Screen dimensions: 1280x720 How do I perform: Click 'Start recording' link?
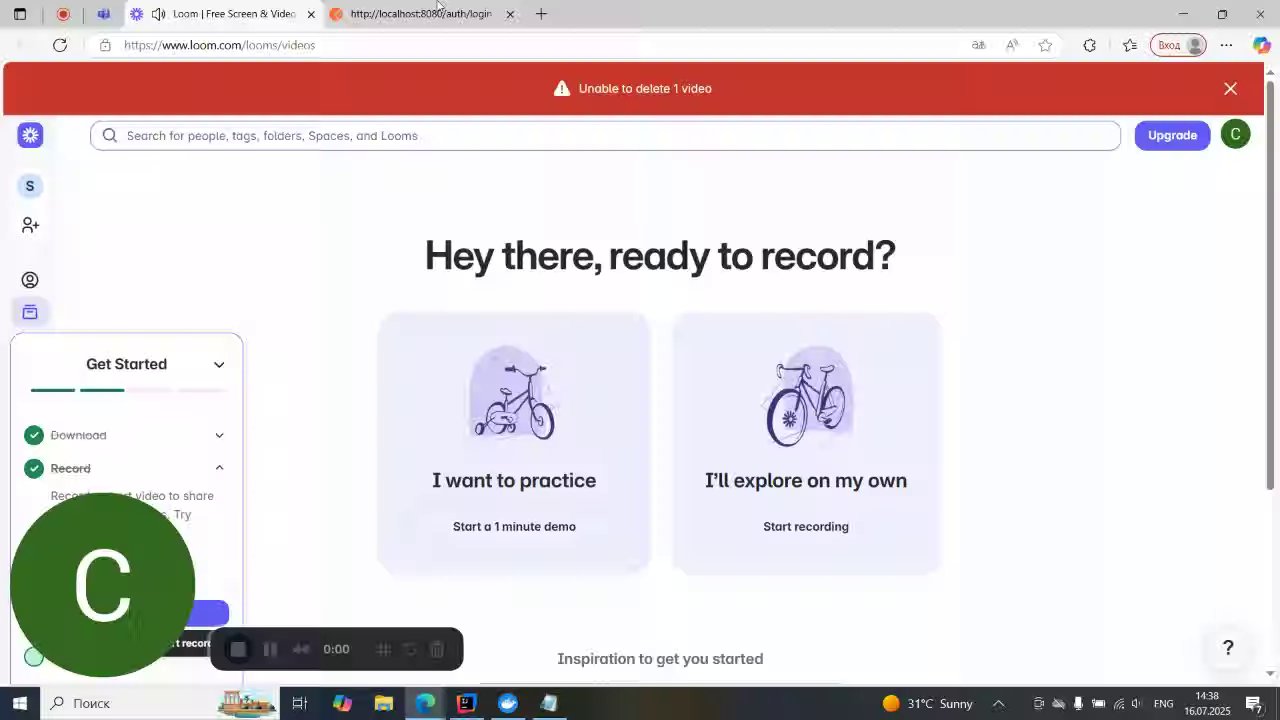point(806,527)
